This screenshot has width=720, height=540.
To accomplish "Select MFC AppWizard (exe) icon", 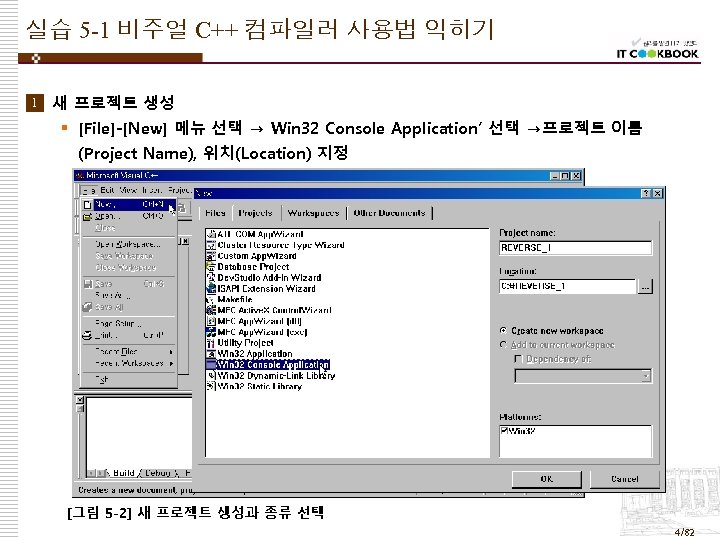I will tap(211, 332).
